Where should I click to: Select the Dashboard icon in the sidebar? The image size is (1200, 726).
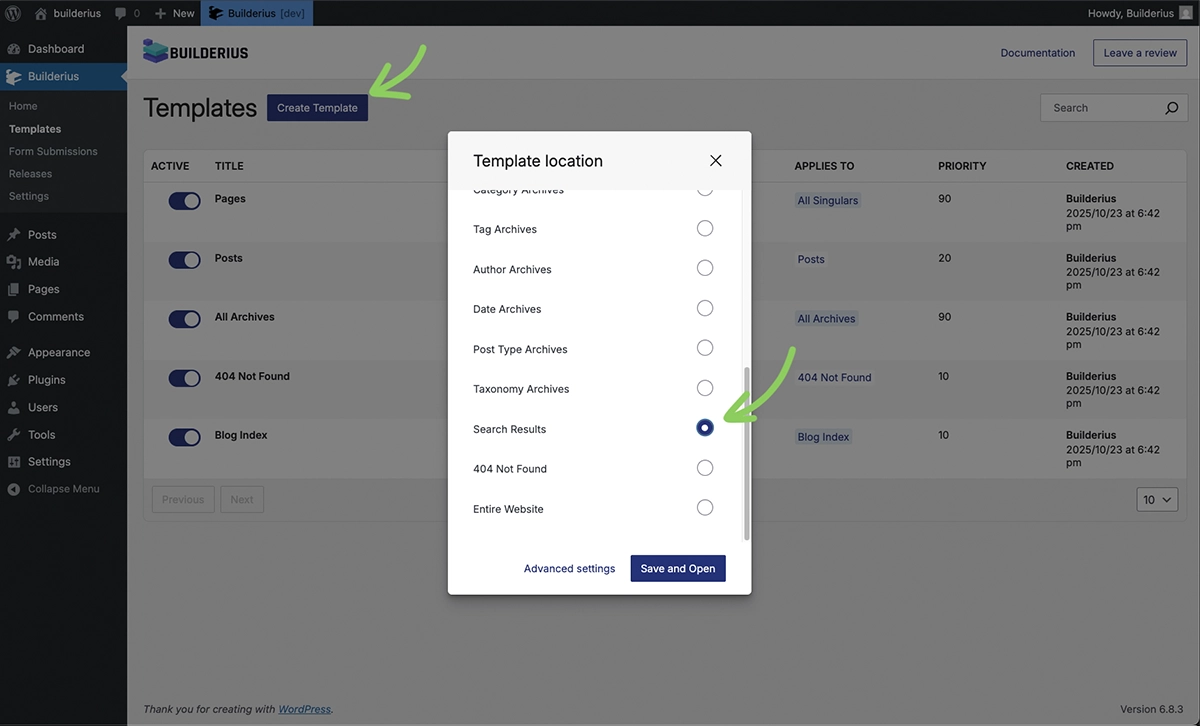[x=14, y=48]
